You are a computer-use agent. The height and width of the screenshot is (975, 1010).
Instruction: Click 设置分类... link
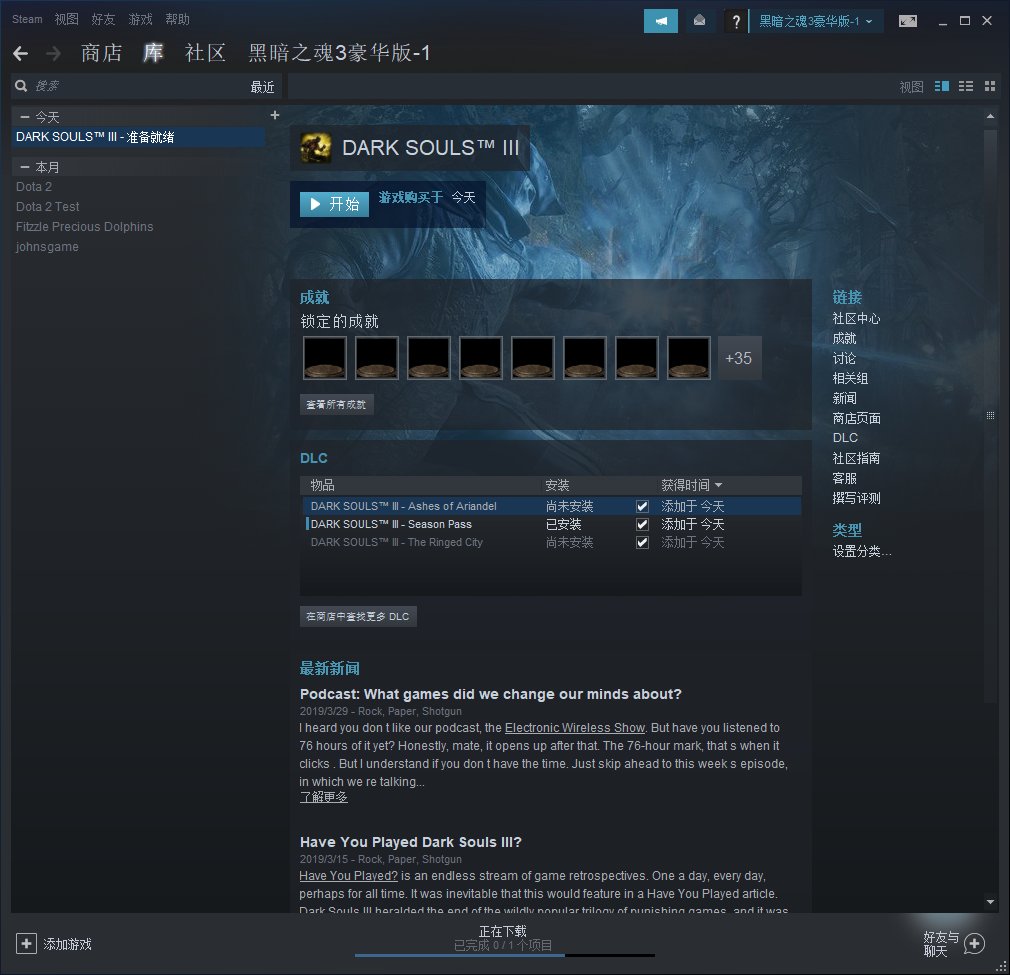point(862,551)
